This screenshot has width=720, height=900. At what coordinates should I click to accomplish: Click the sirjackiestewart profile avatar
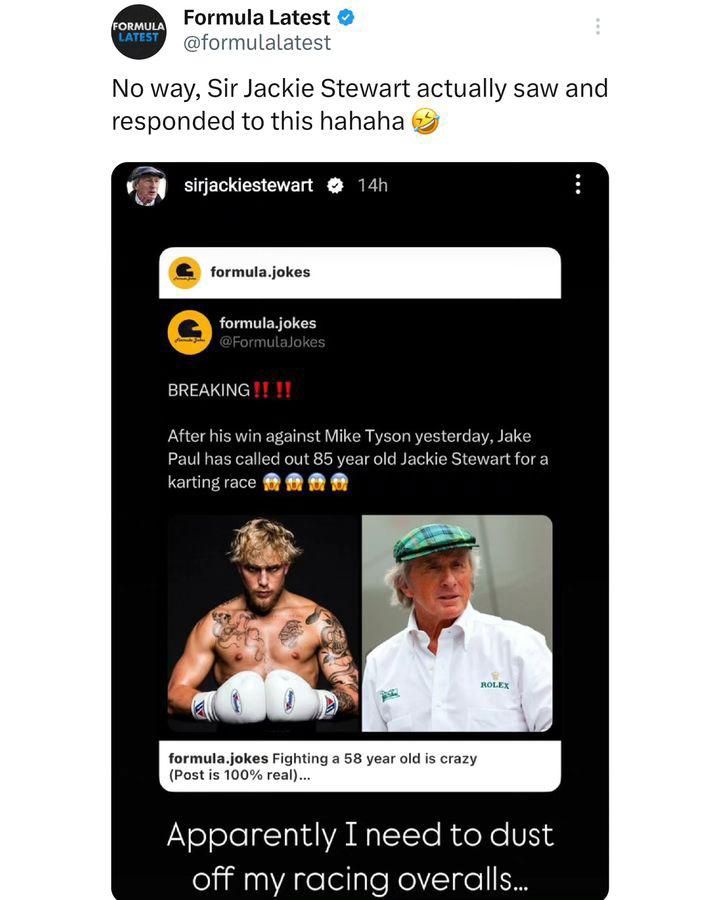(144, 185)
